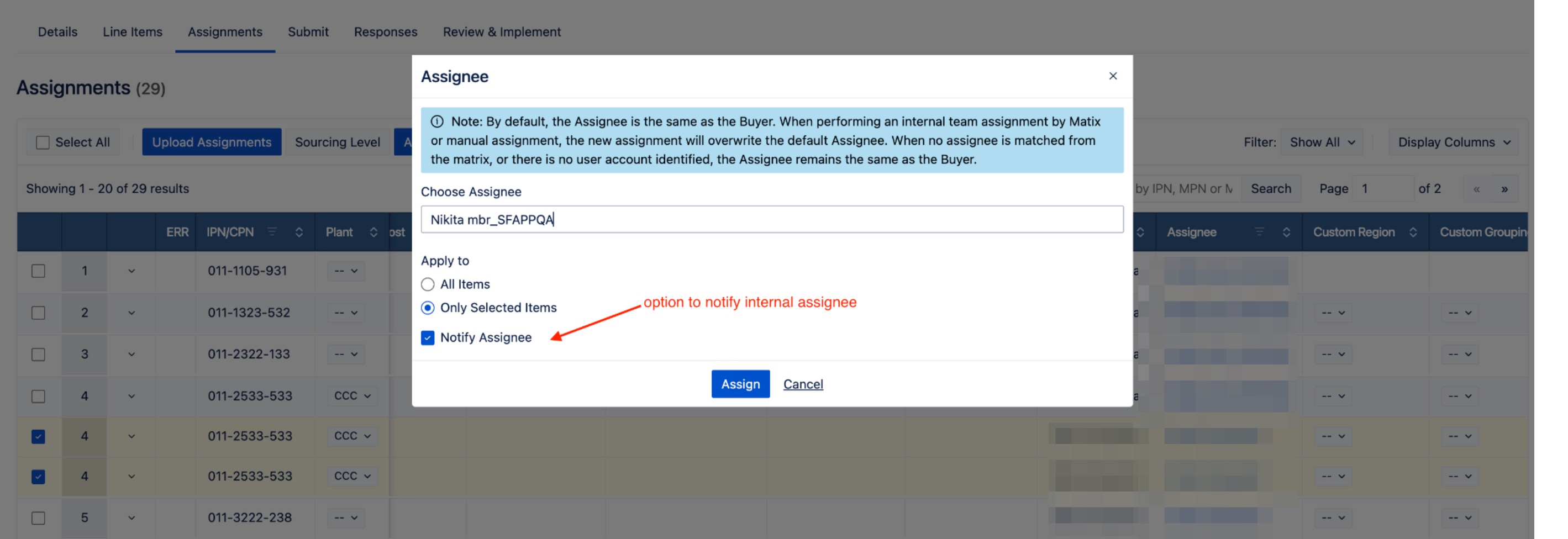
Task: Go to previous page with « button
Action: tap(1476, 188)
